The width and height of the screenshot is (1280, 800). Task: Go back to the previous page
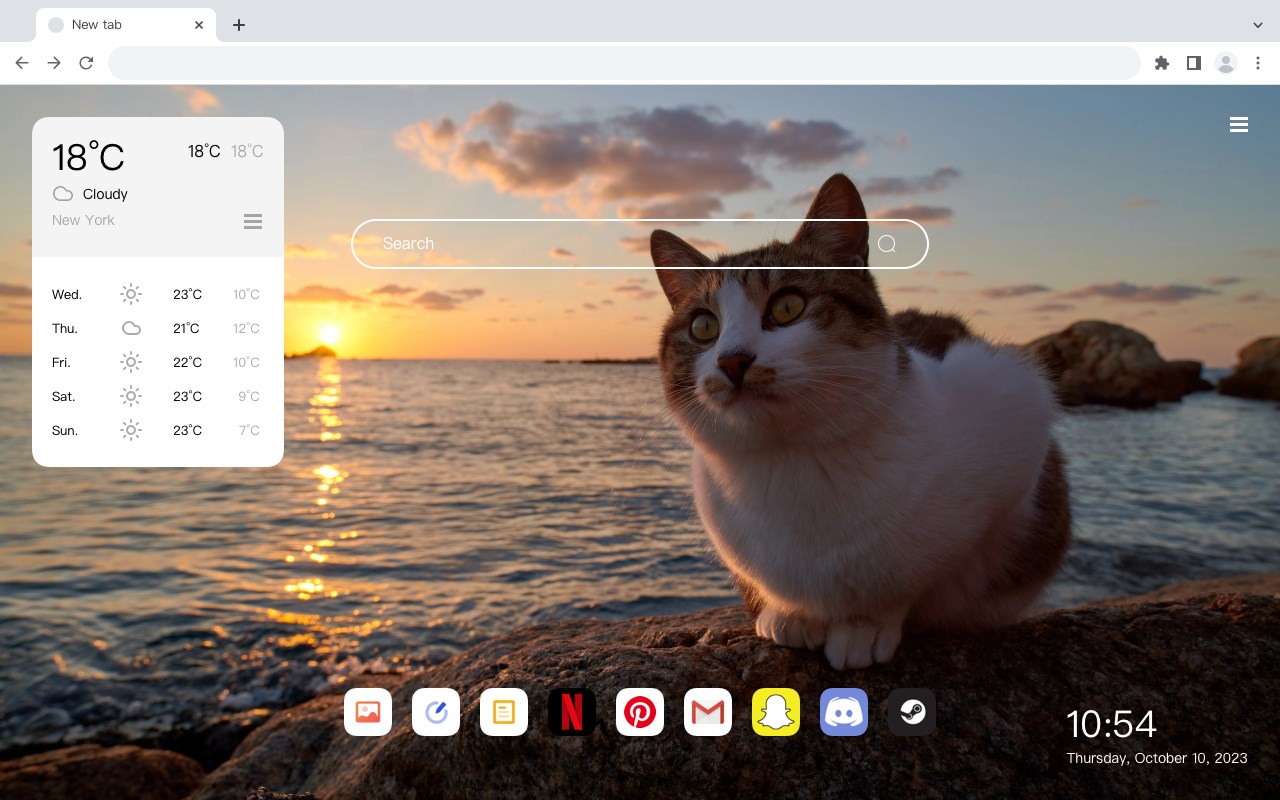[22, 63]
